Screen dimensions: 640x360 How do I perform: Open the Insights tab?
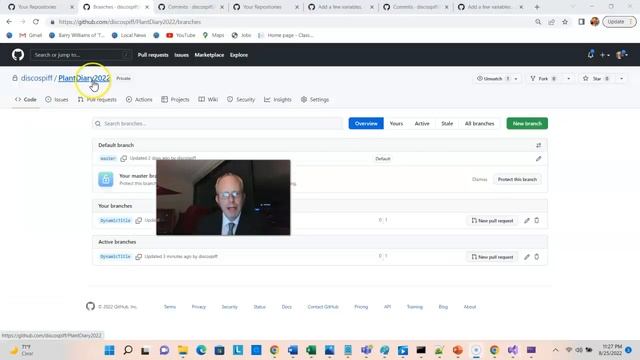click(x=278, y=100)
